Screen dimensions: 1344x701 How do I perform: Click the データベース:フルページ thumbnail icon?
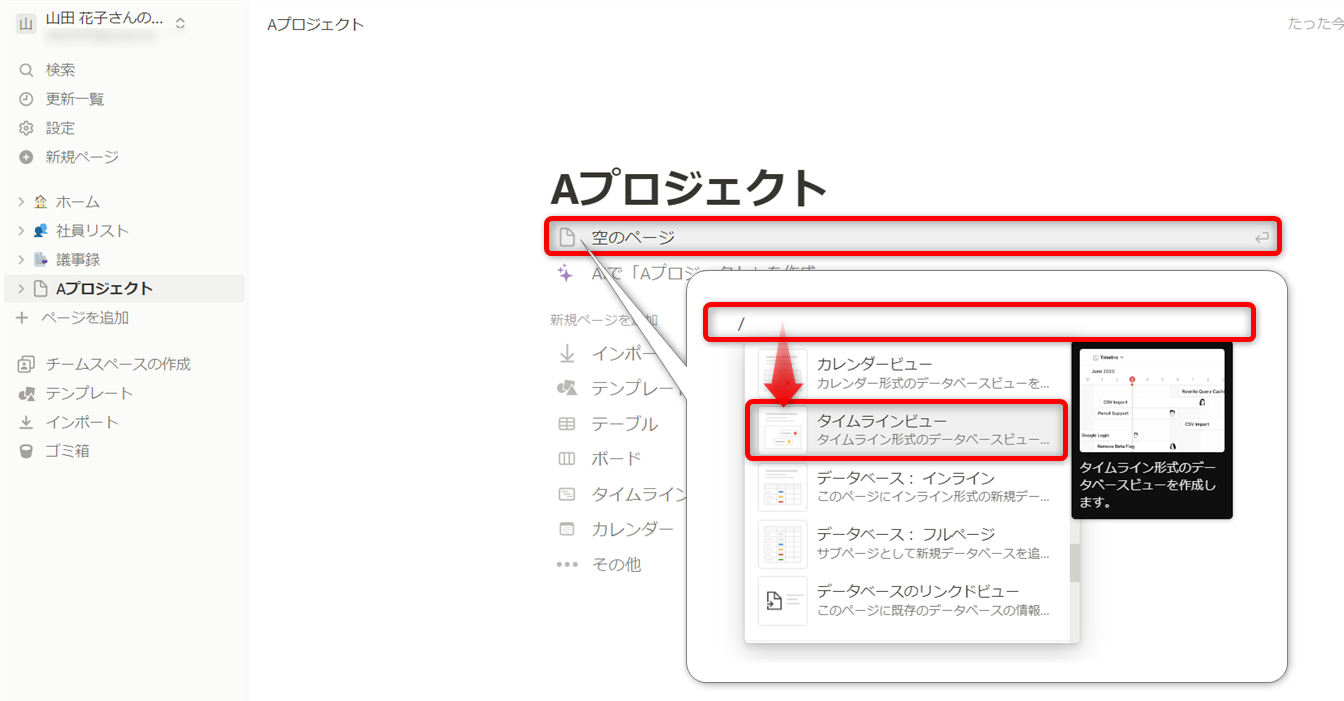pyautogui.click(x=783, y=544)
